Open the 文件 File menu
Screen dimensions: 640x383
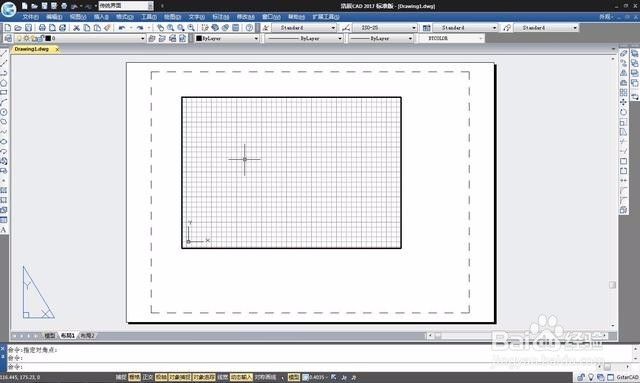[x=31, y=17]
